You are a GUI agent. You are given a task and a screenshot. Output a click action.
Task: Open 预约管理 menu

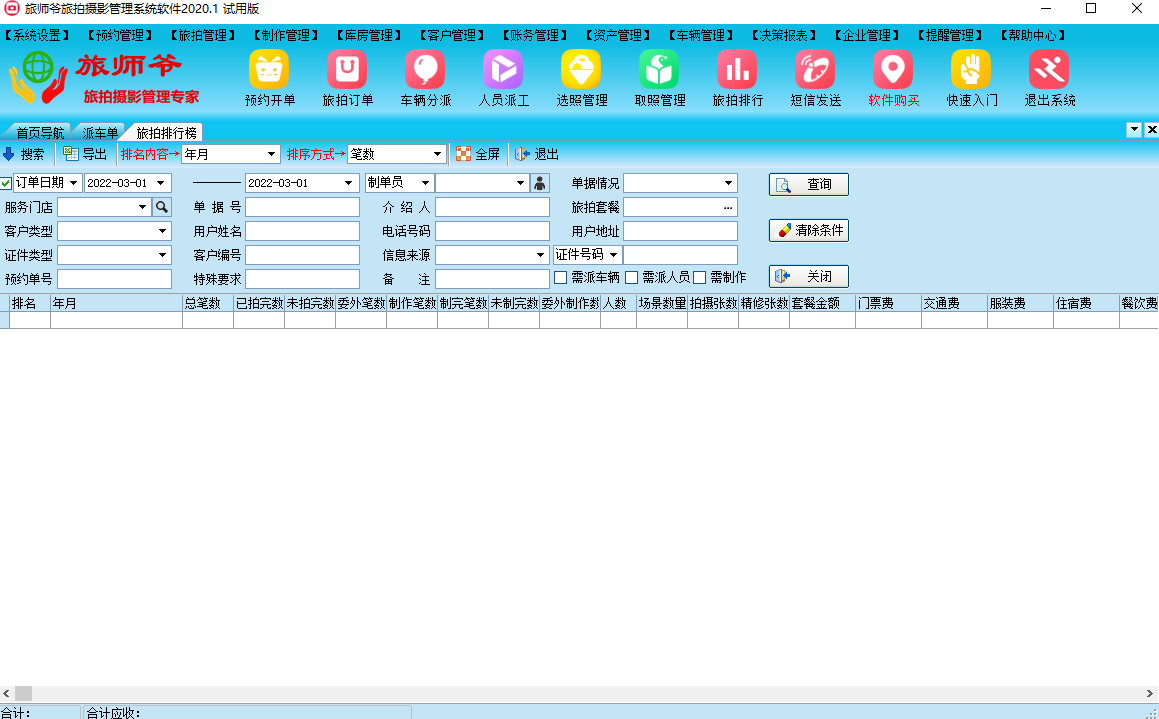(x=120, y=35)
